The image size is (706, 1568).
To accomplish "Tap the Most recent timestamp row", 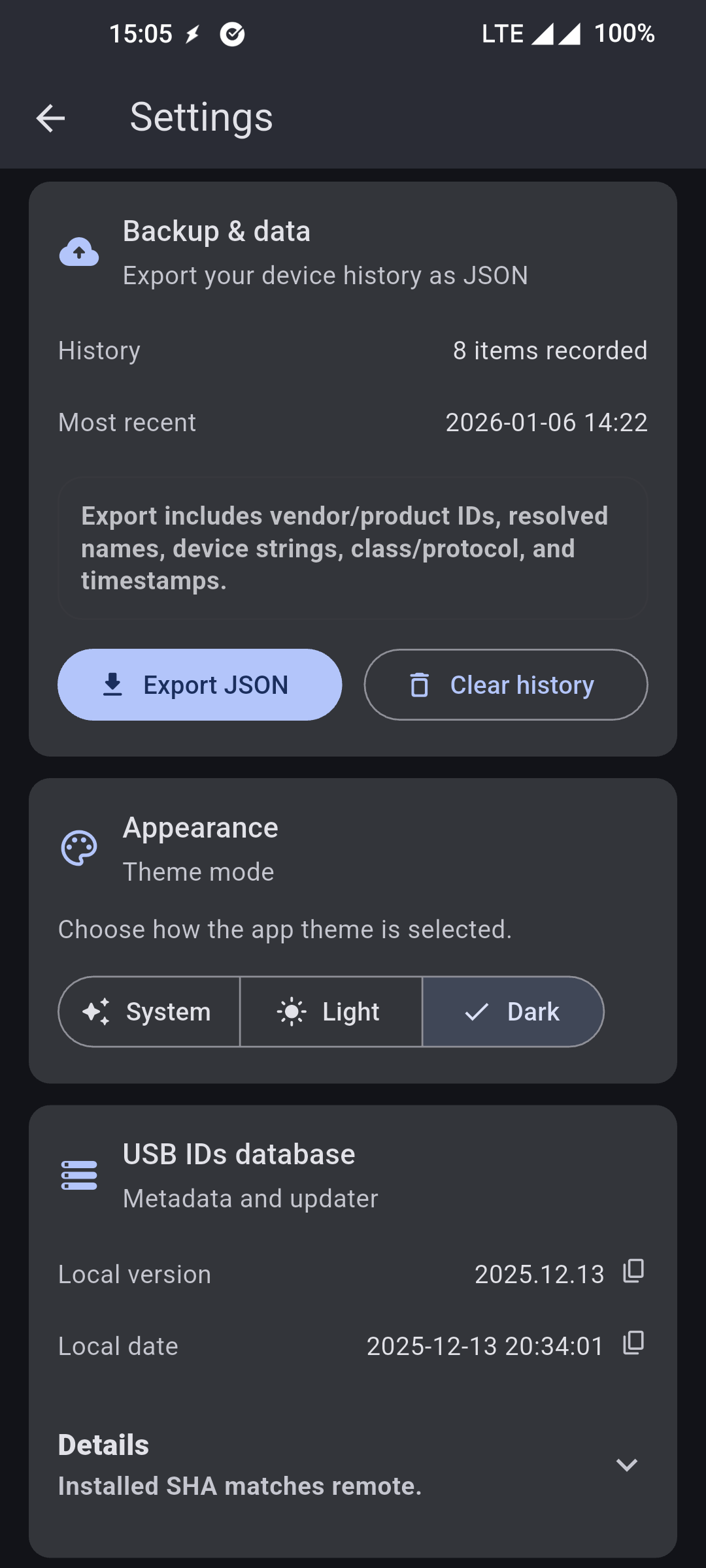I will (353, 423).
